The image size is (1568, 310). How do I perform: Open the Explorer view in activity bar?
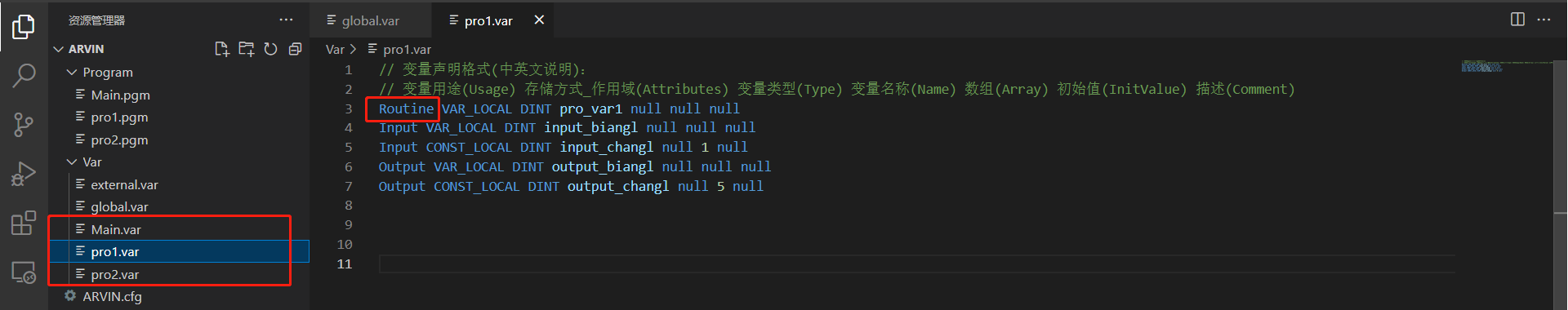24,27
